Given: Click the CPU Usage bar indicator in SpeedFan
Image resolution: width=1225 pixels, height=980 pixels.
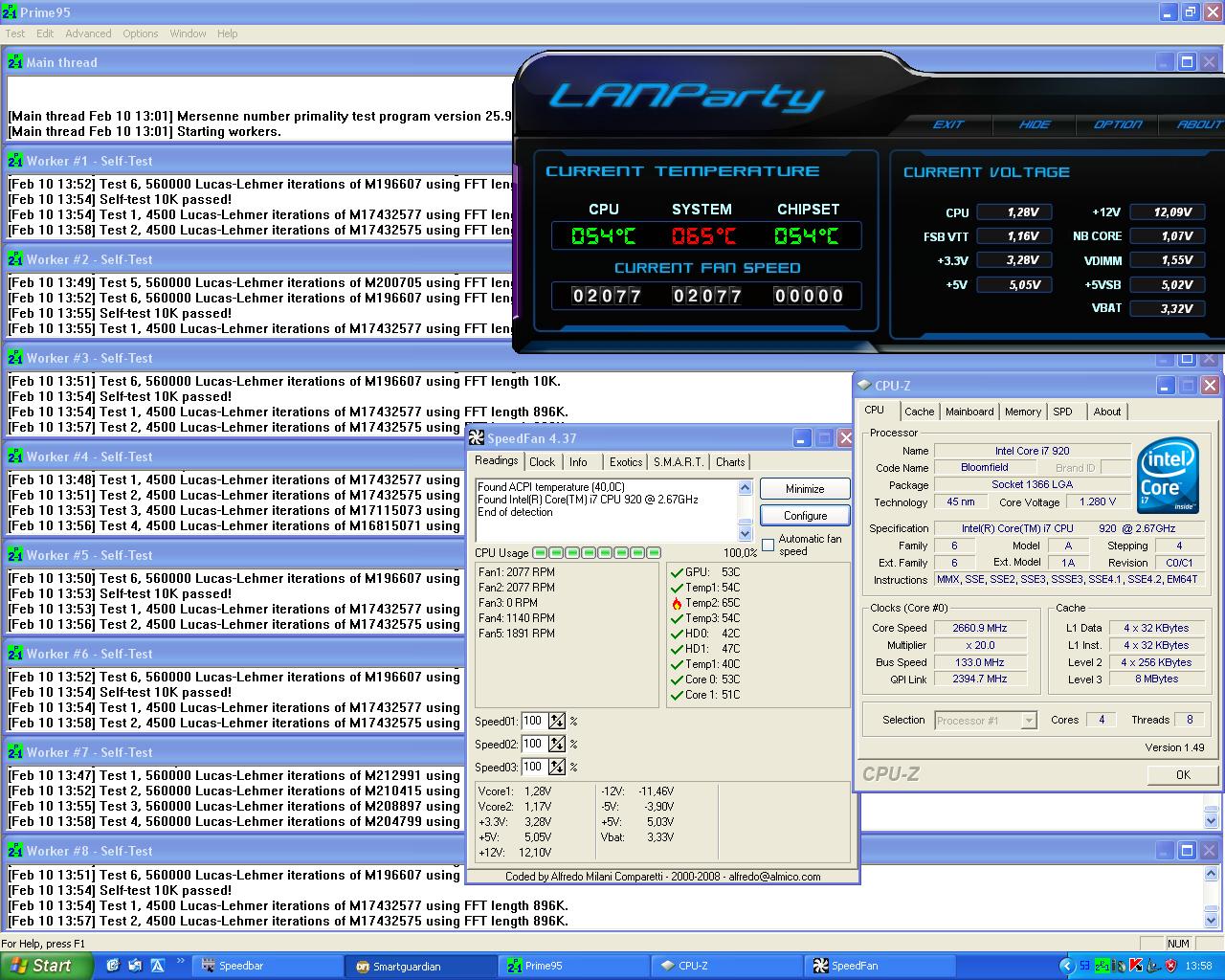Looking at the screenshot, I should [596, 553].
